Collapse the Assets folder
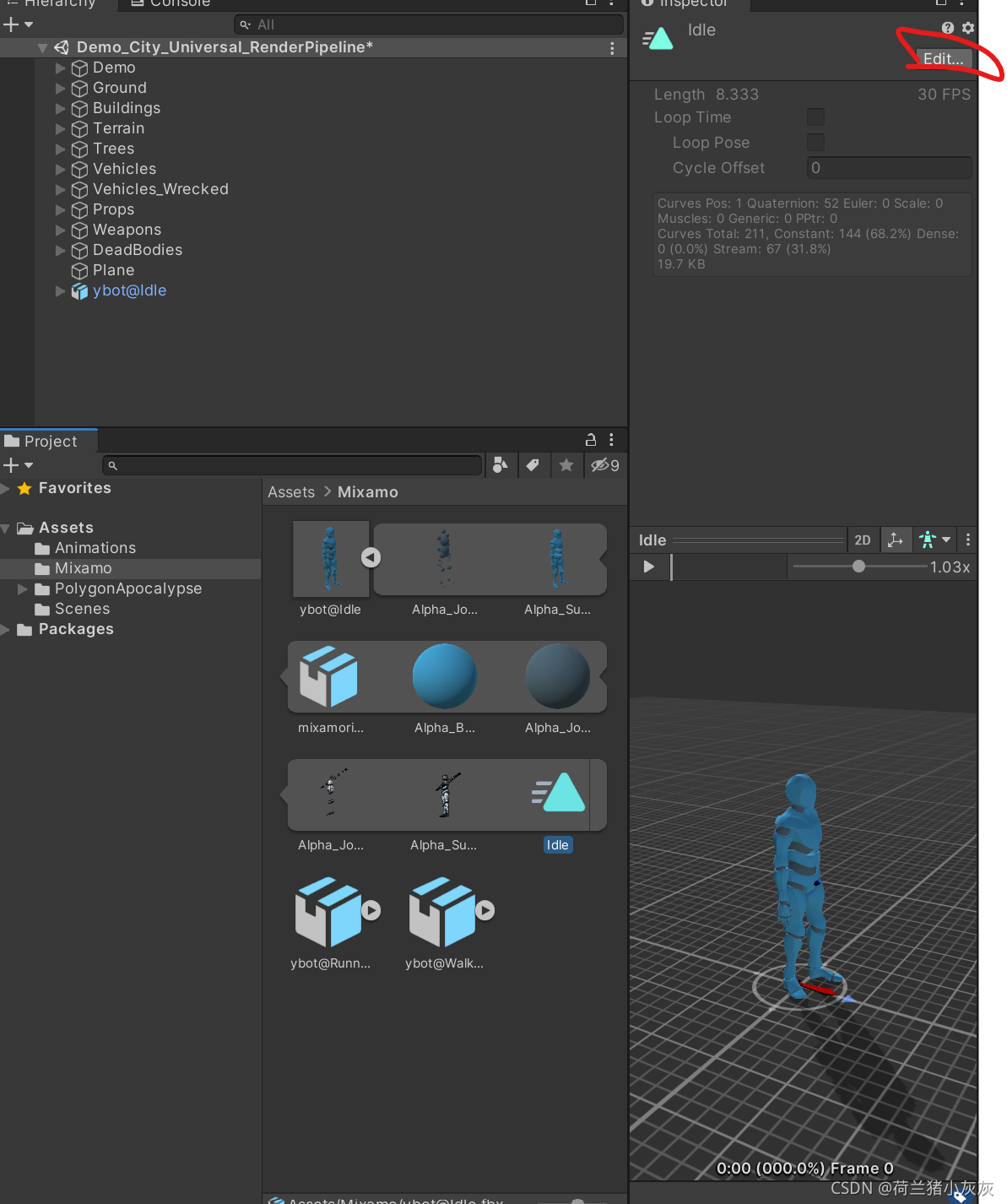This screenshot has width=1007, height=1204. (7, 529)
